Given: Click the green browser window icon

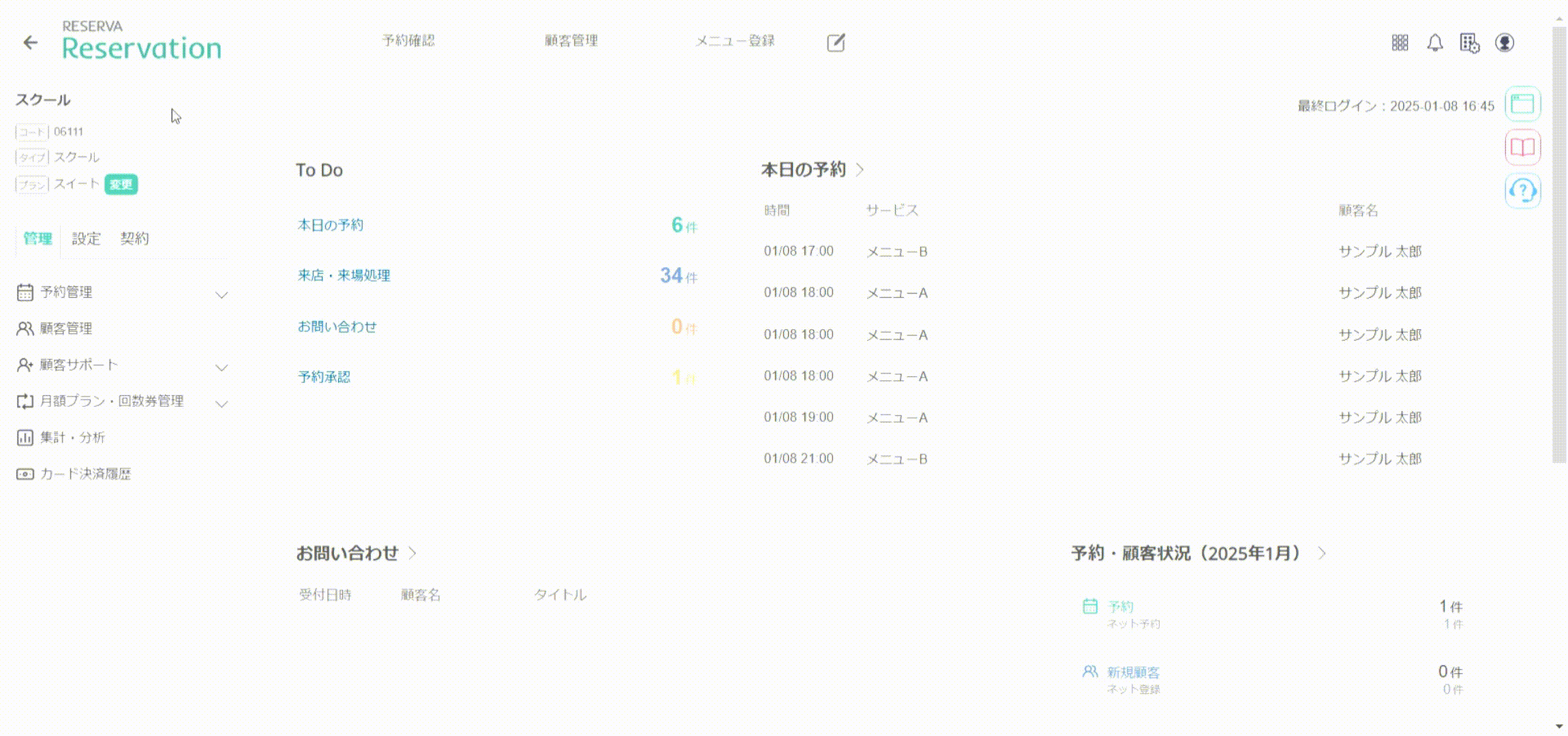Looking at the screenshot, I should click(1522, 104).
